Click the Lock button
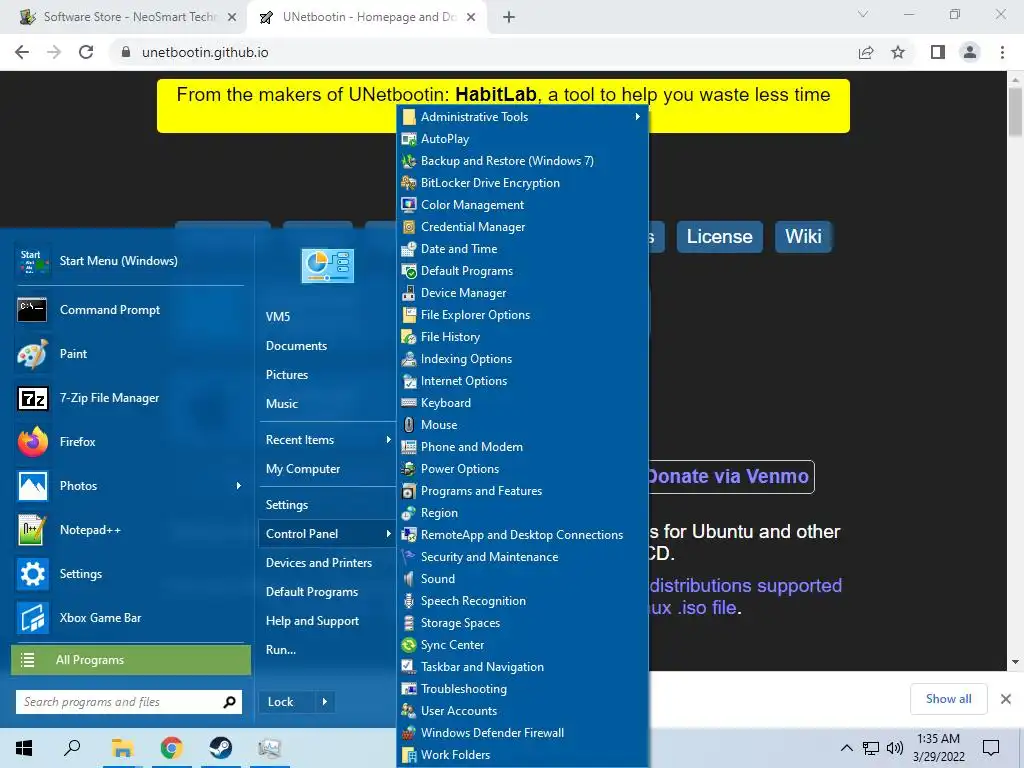The width and height of the screenshot is (1024, 768). point(287,702)
